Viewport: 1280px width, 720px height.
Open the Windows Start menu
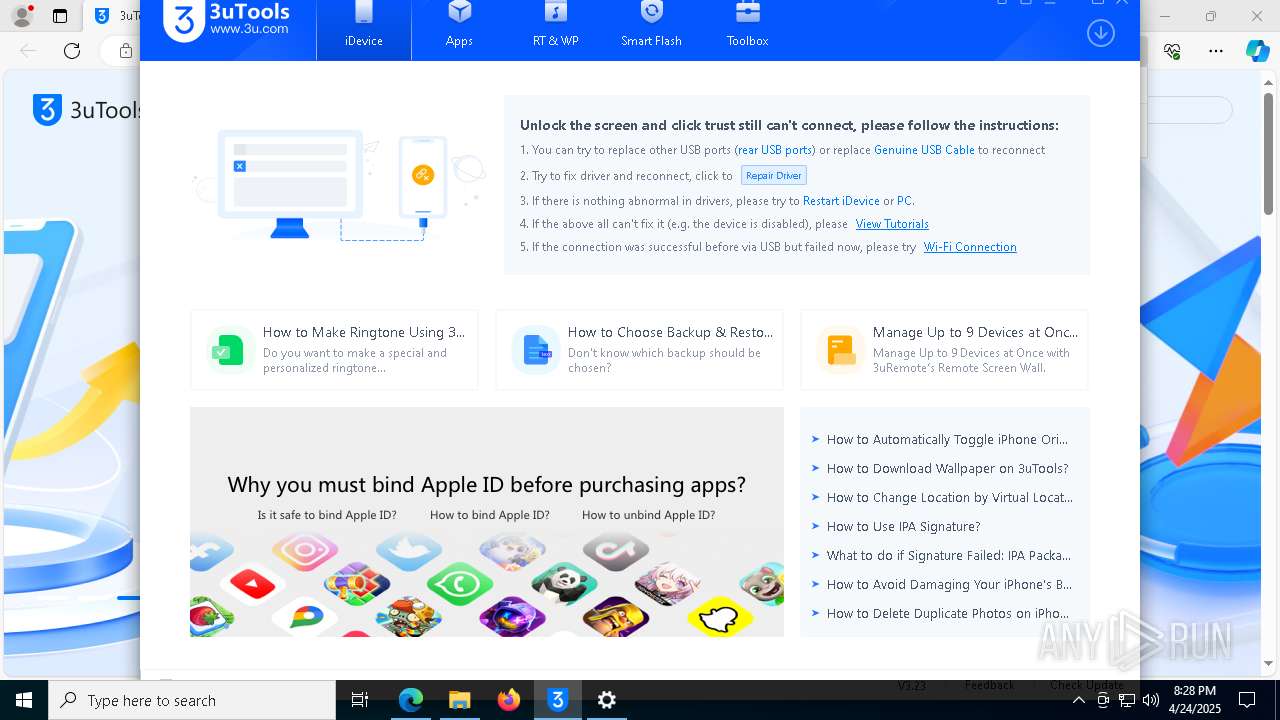coord(24,700)
